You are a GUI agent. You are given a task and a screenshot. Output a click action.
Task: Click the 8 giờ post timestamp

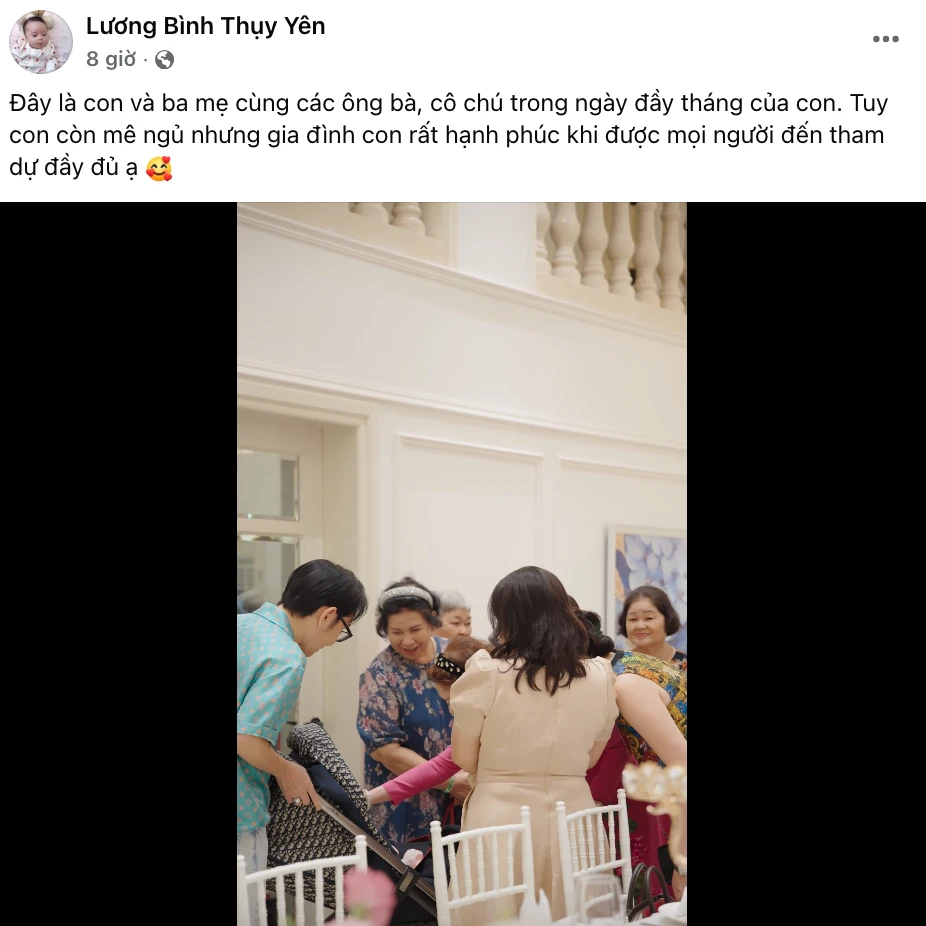coord(111,59)
